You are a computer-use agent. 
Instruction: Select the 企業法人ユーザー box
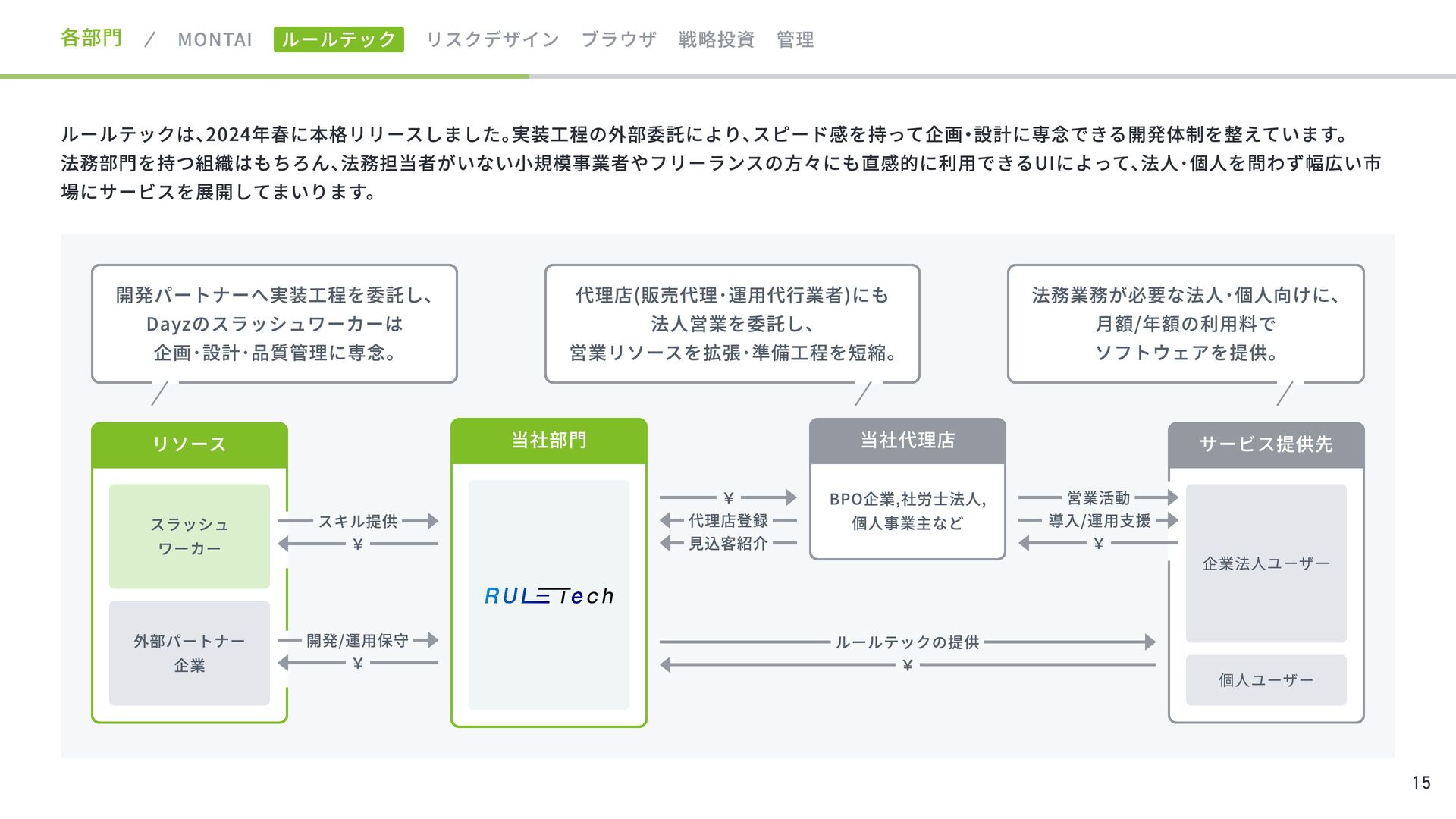[1266, 563]
